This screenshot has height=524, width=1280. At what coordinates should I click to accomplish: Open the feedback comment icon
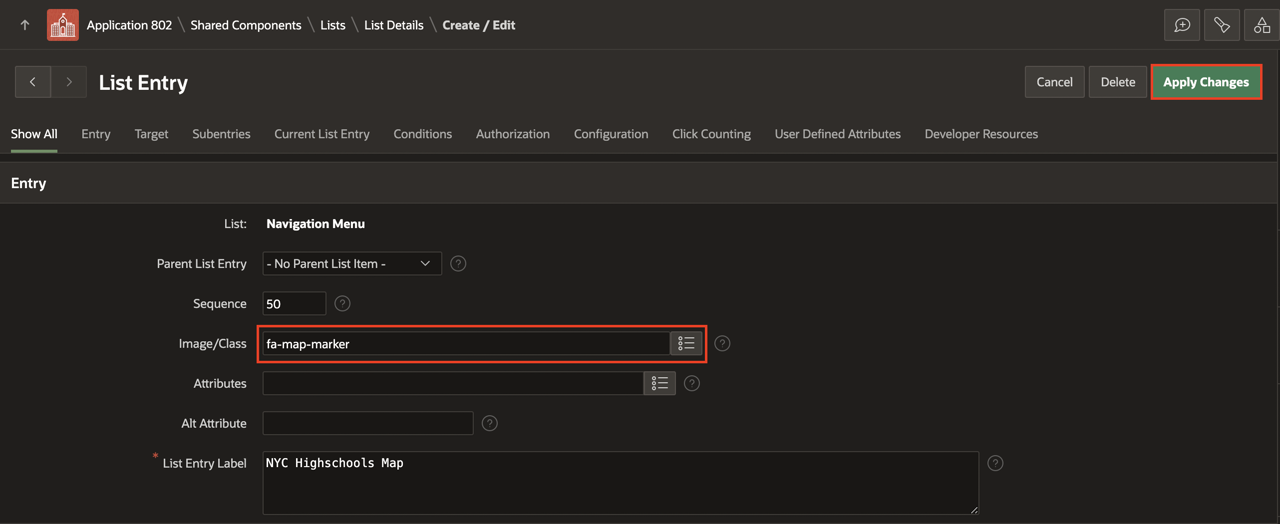click(1182, 25)
